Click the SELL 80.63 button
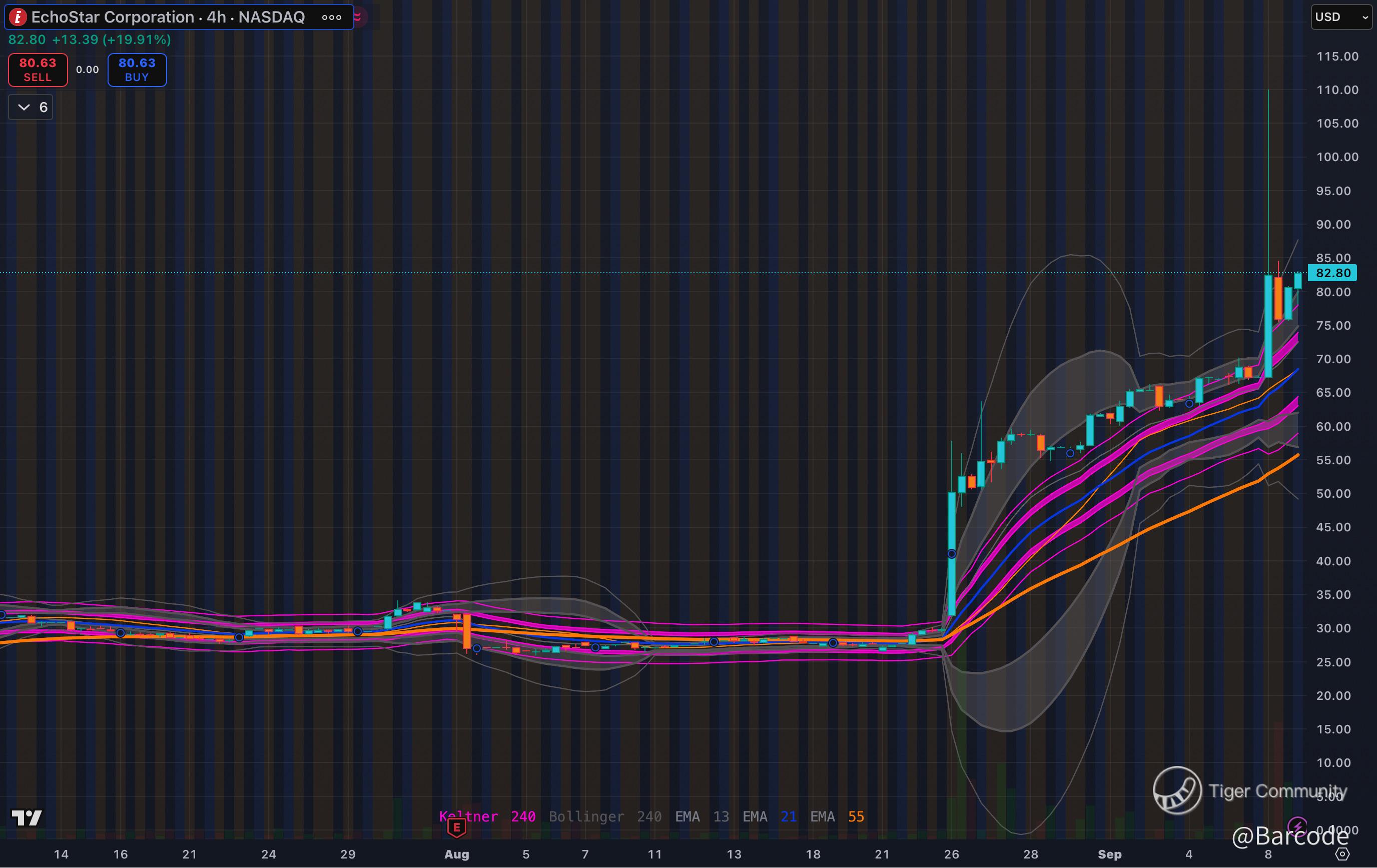 tap(38, 70)
